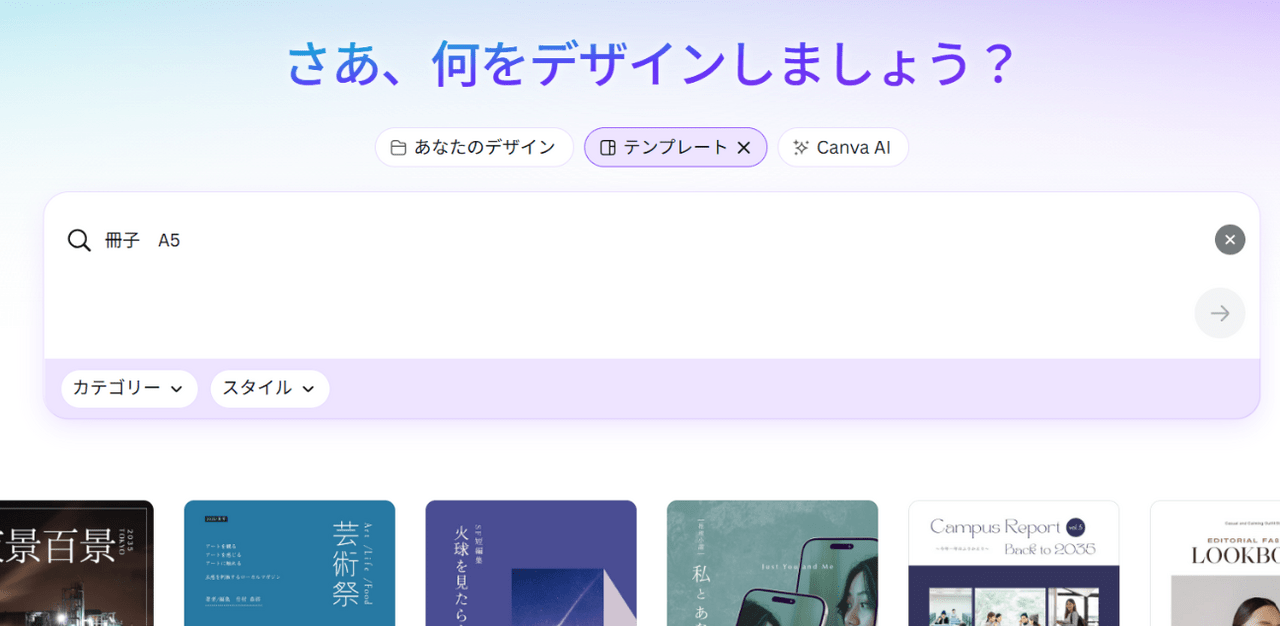Click the magnifying glass search icon
Screen dimensions: 1280x626
click(79, 240)
